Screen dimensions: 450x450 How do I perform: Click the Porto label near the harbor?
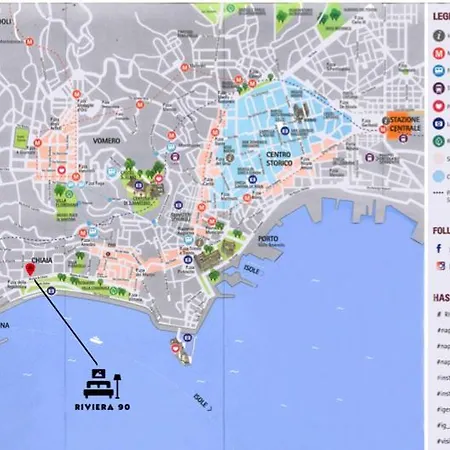(268, 239)
